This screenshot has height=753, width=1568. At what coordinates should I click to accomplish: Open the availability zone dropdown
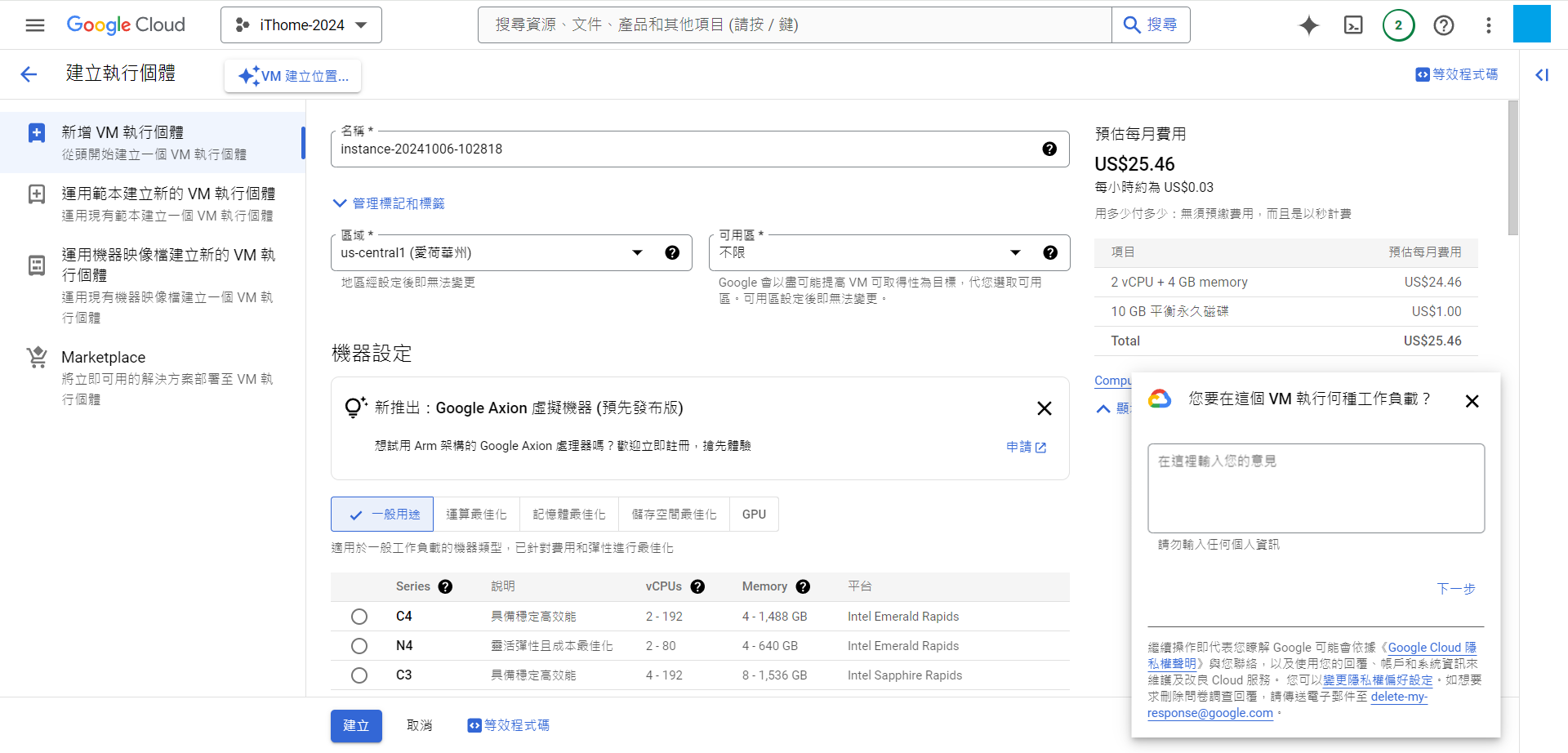point(889,252)
